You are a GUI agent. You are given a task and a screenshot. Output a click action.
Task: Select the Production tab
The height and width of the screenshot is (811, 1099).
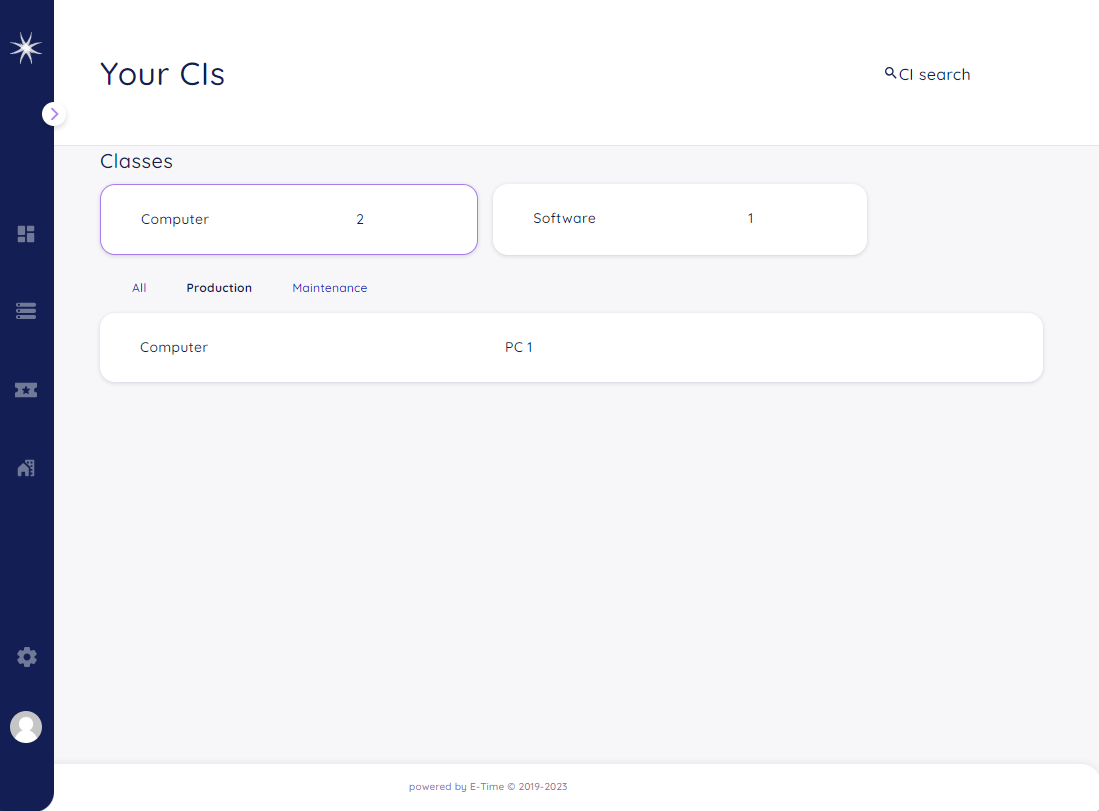coord(219,288)
